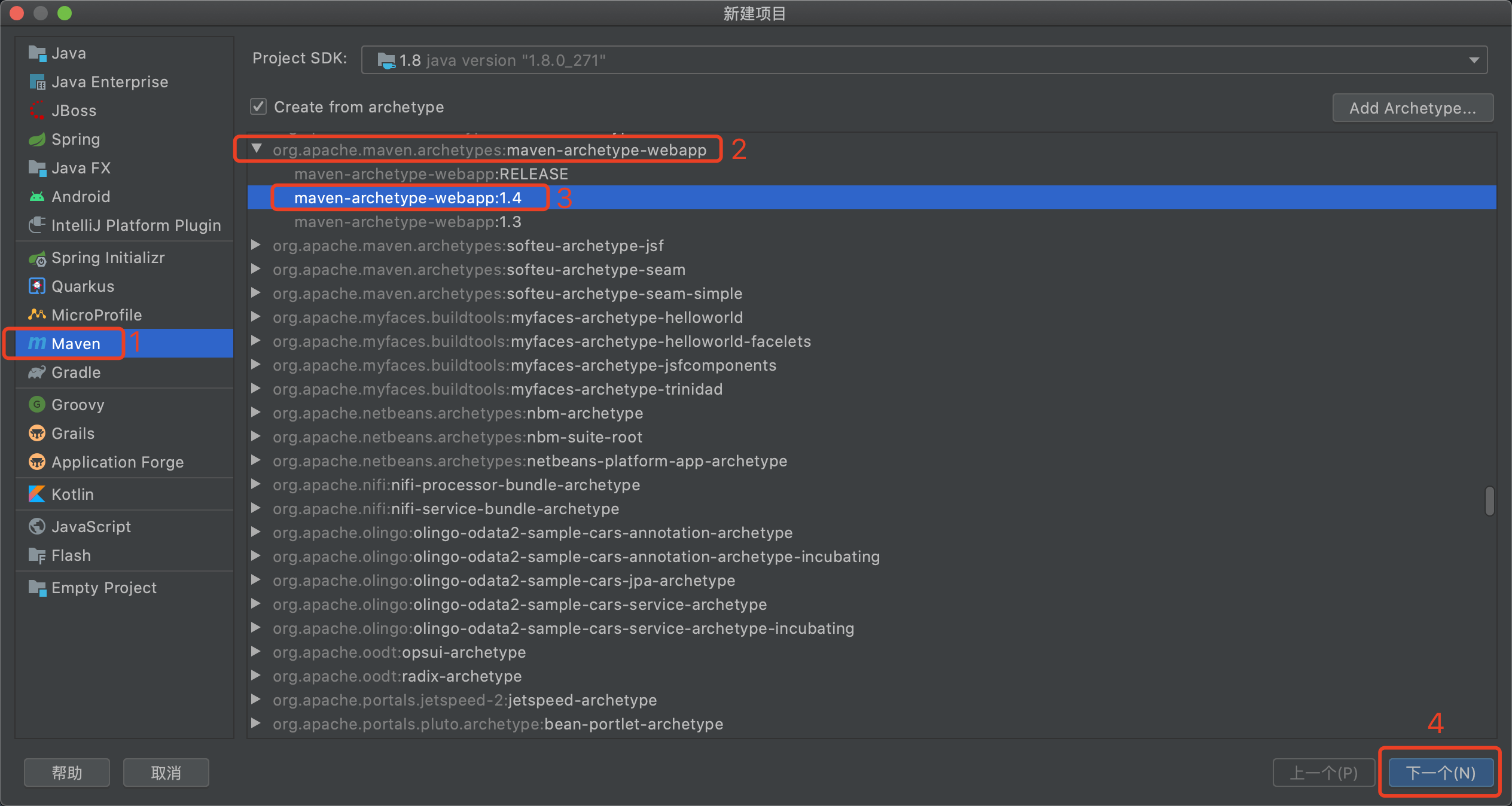Expand the opsui-archetype node arrow
This screenshot has width=1512, height=806.
coord(255,652)
